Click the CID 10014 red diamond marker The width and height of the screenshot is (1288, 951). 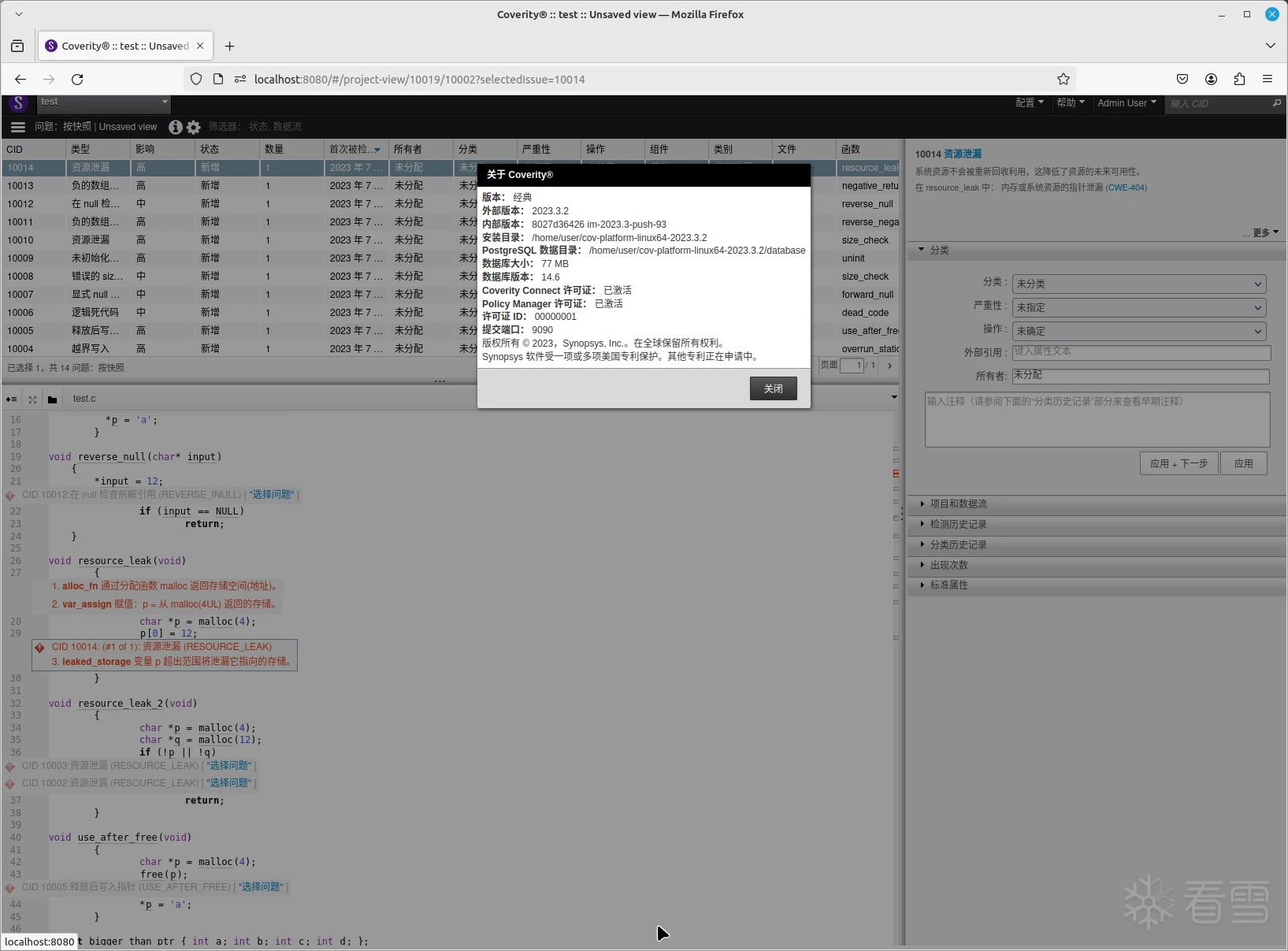pos(39,648)
